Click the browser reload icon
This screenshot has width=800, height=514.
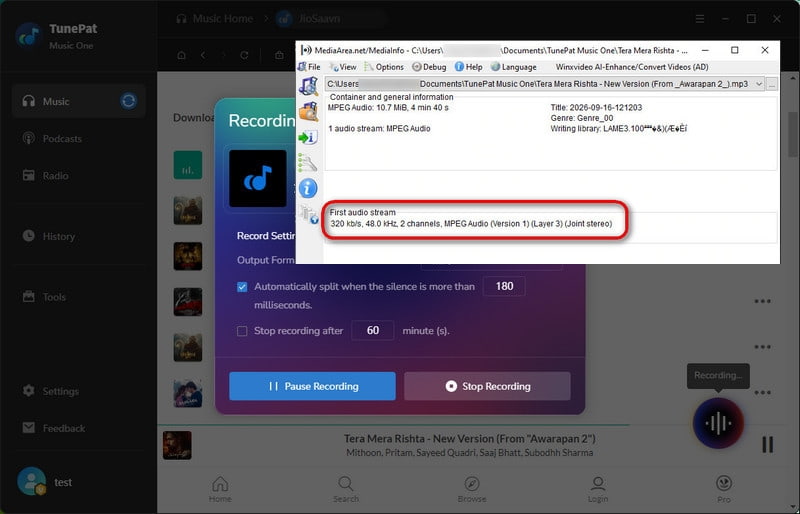[244, 55]
